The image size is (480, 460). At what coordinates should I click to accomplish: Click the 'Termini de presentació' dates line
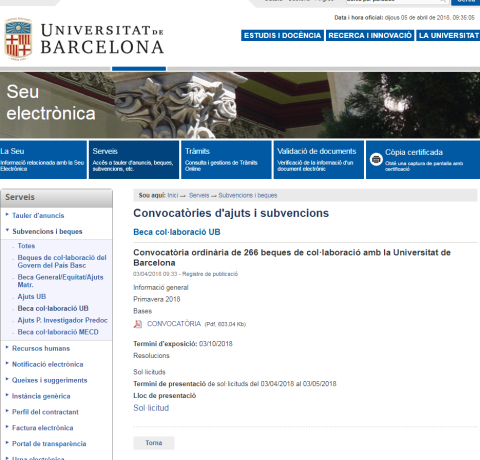coord(235,384)
